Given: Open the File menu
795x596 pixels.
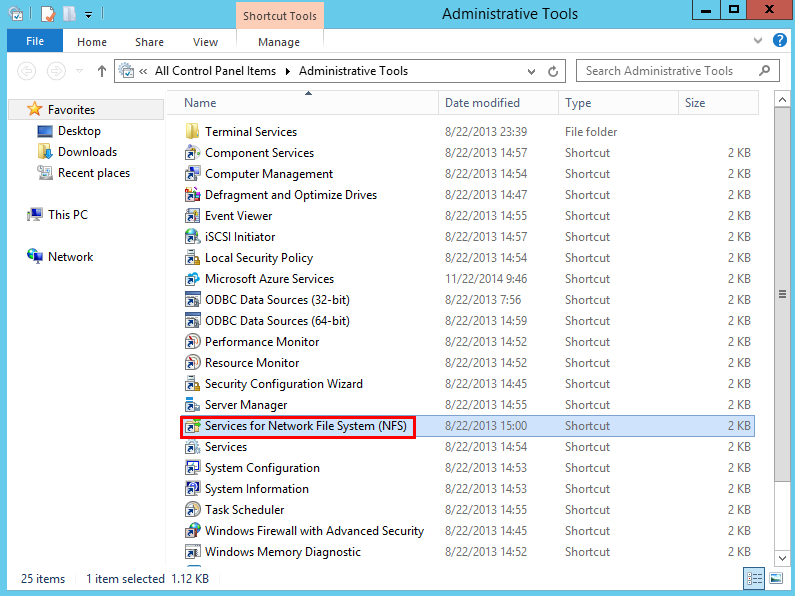Looking at the screenshot, I should click(35, 41).
